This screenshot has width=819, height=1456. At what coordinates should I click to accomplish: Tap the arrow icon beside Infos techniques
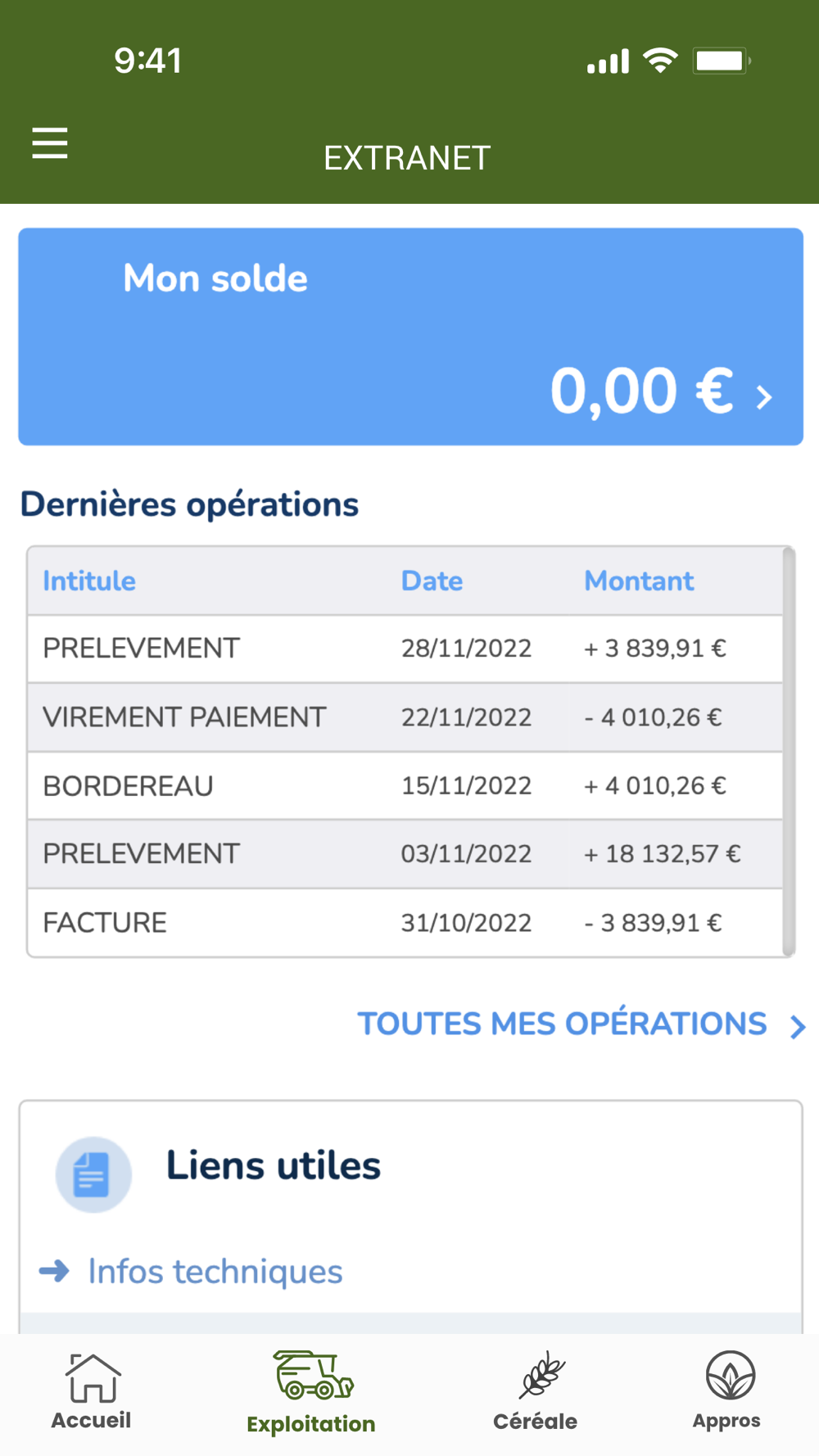click(55, 1271)
